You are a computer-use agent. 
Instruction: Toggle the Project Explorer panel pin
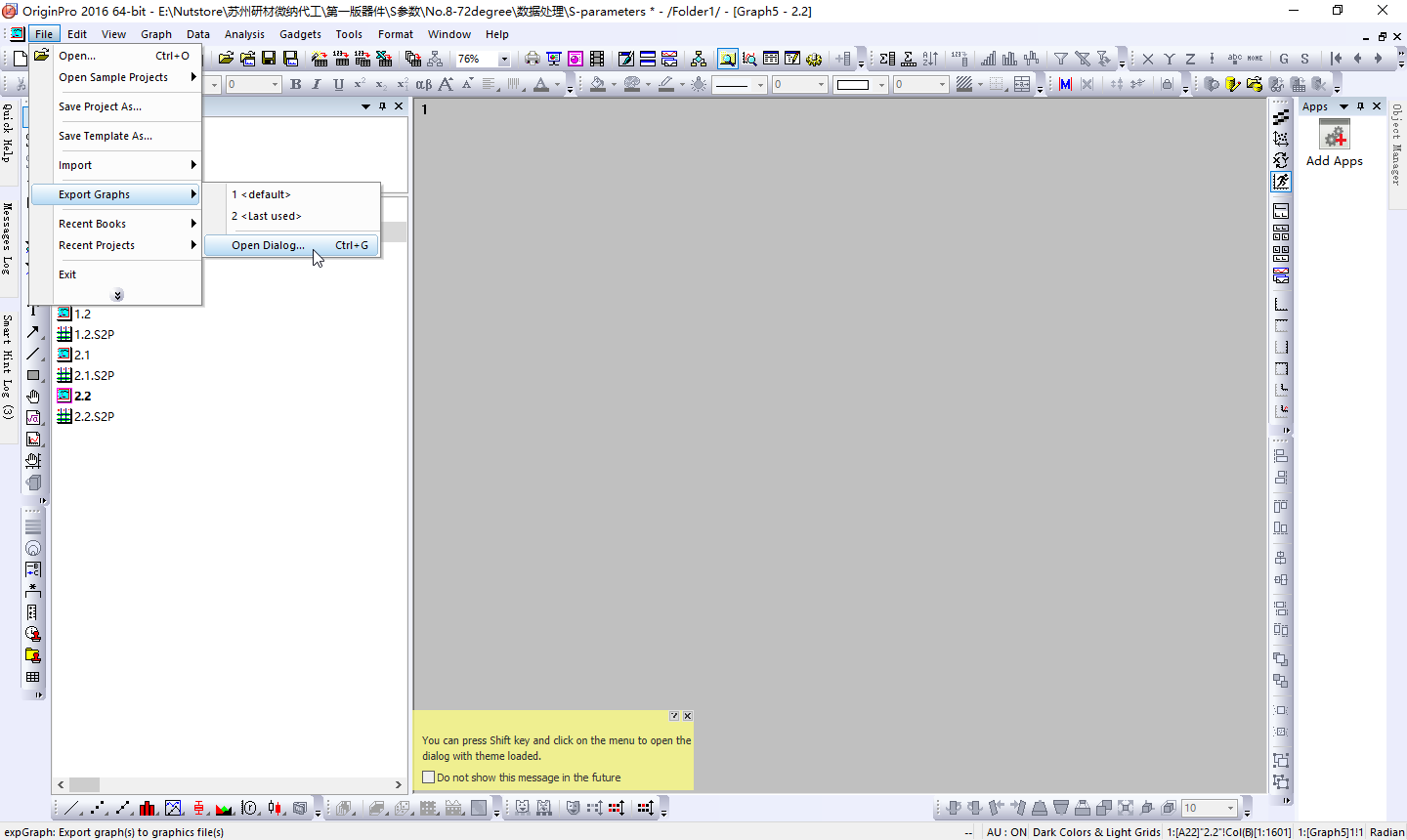coord(382,106)
